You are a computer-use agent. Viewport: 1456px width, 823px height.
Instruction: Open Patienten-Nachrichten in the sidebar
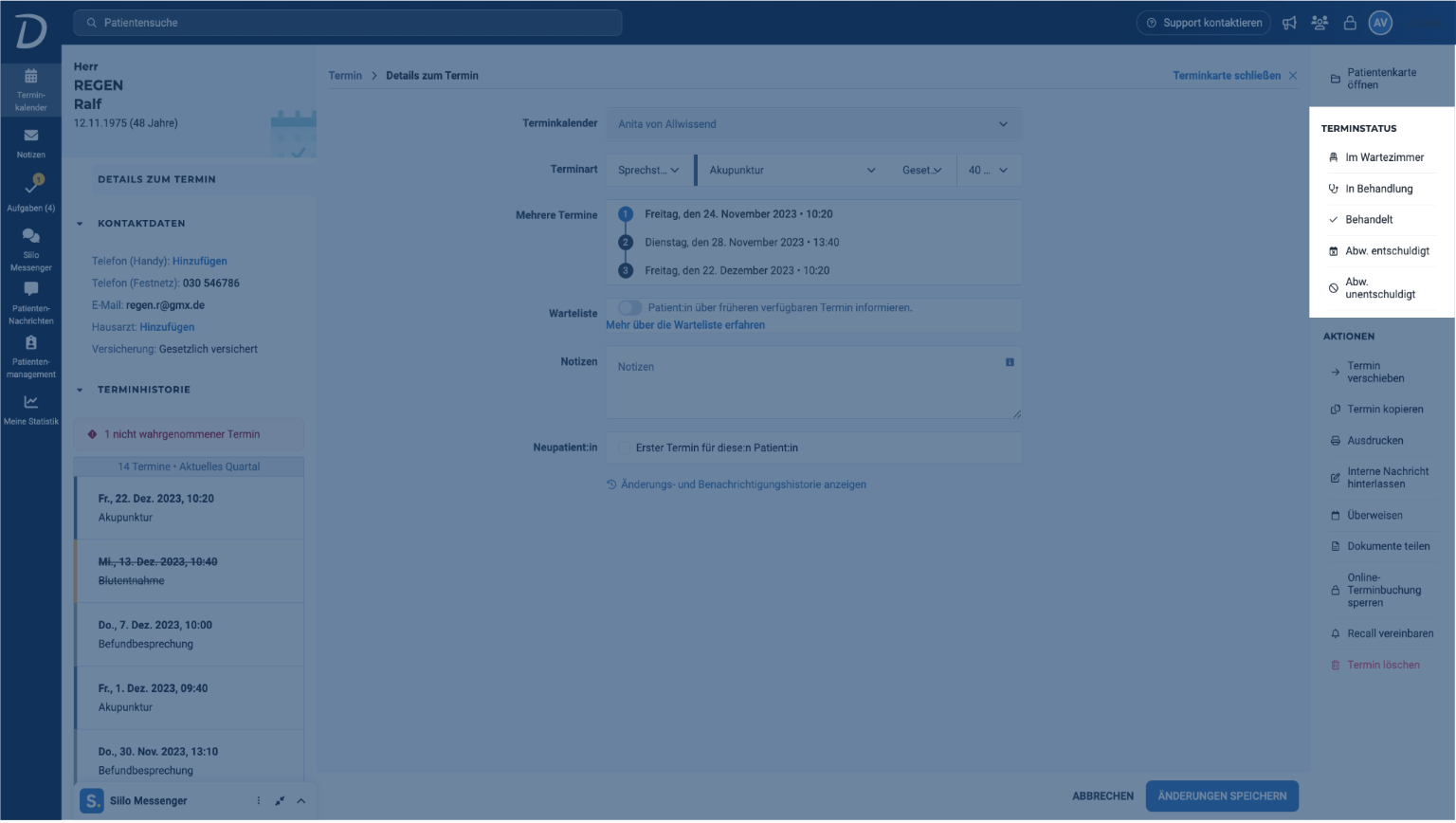pos(30,302)
